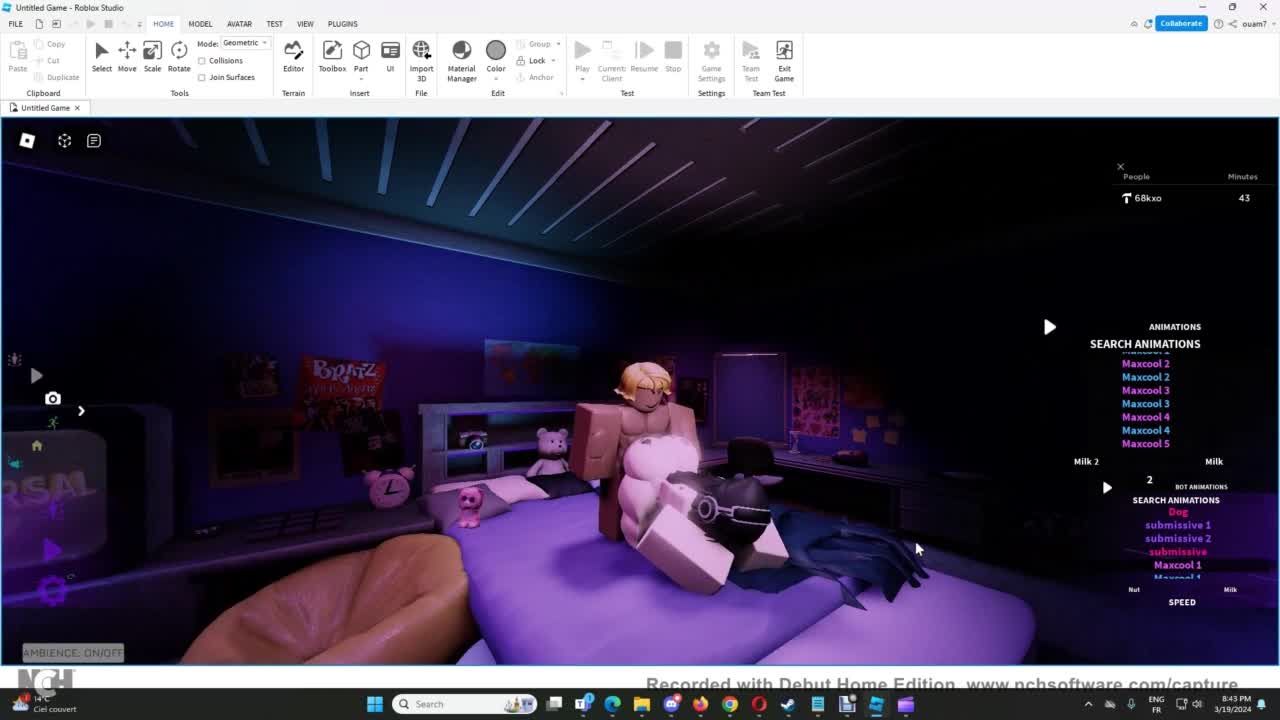Toggle the Join Surfaces checkbox

(202, 77)
